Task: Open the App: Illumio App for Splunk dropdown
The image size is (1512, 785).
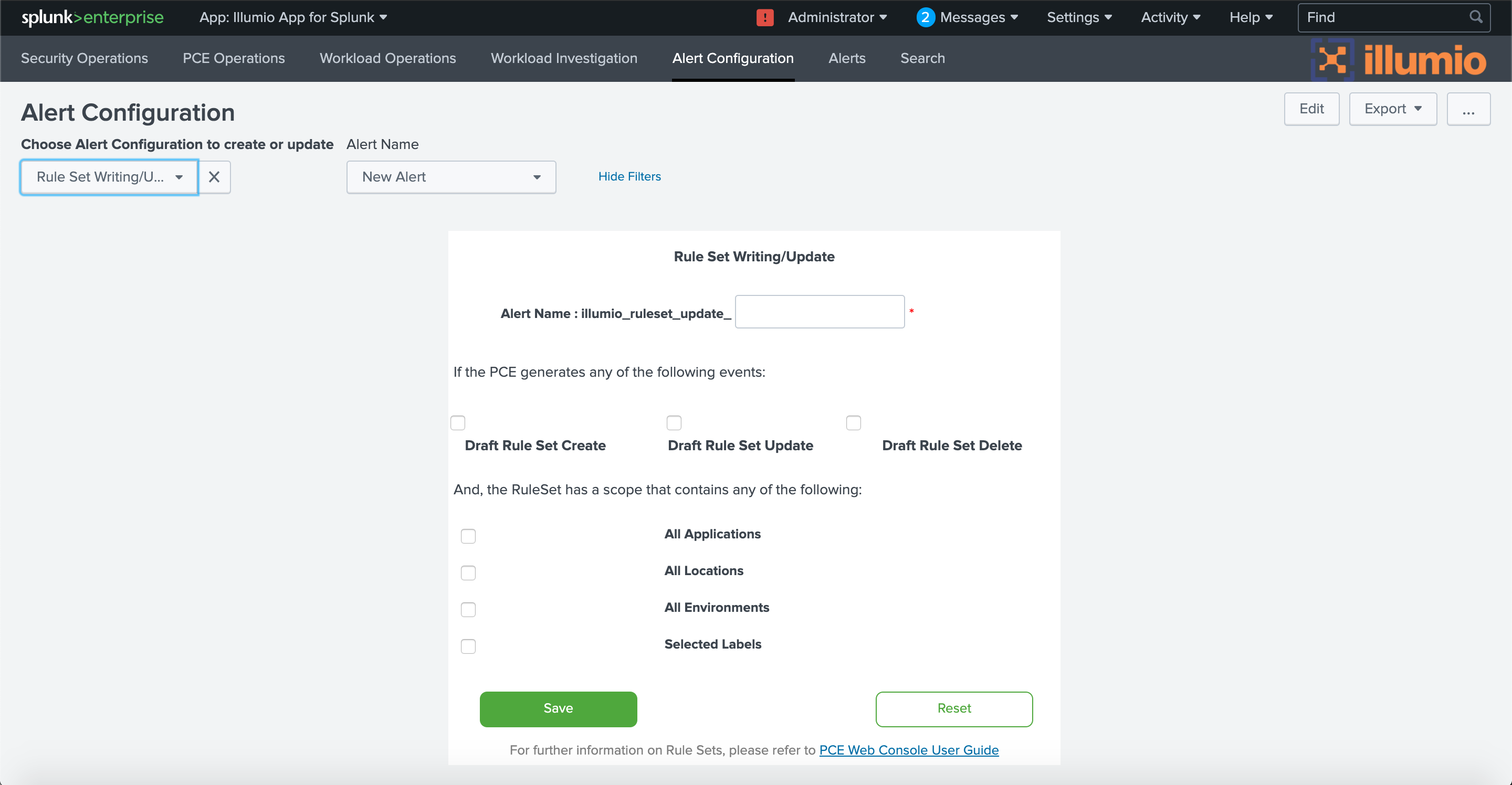Action: (293, 18)
